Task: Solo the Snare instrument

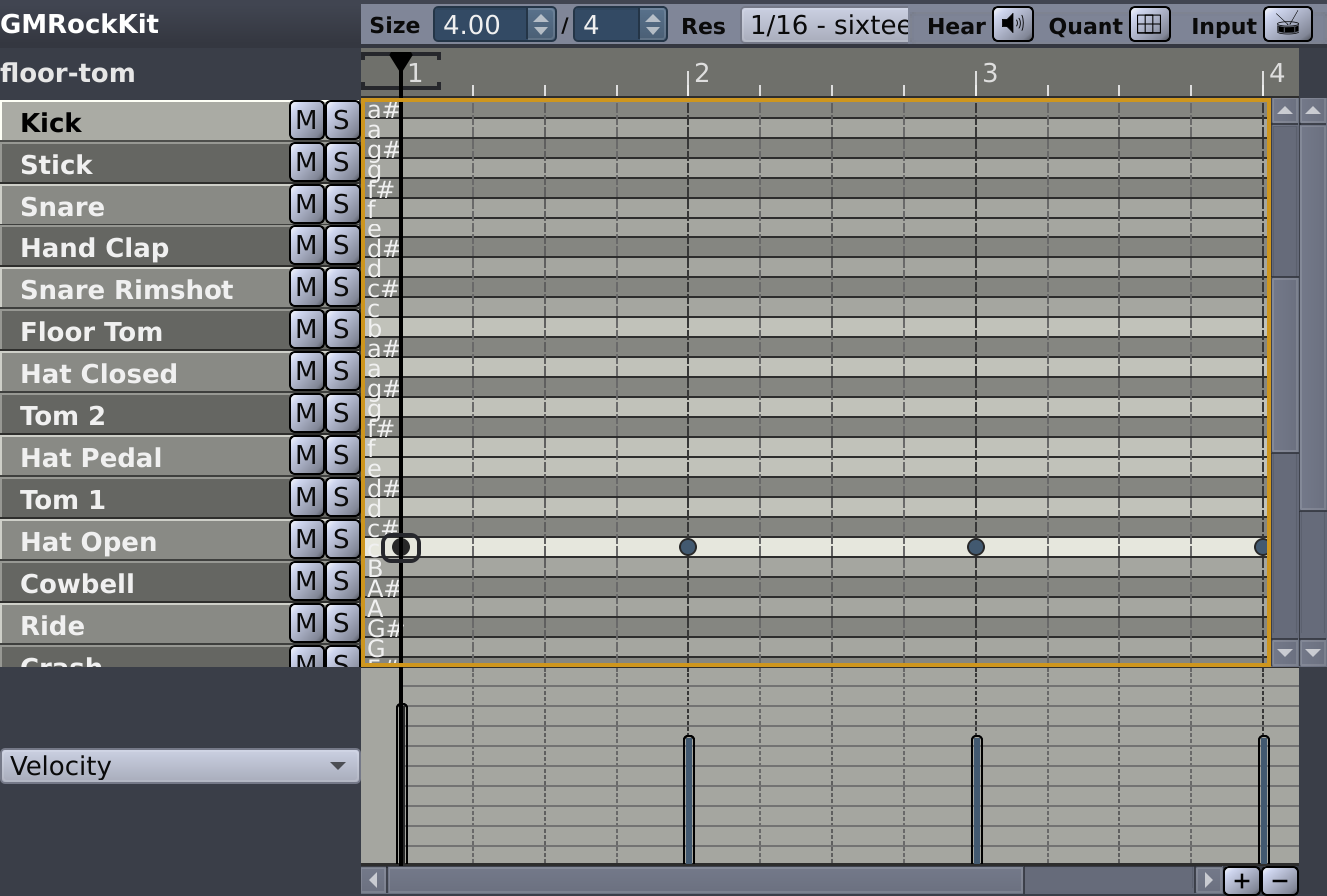Action: tap(342, 204)
